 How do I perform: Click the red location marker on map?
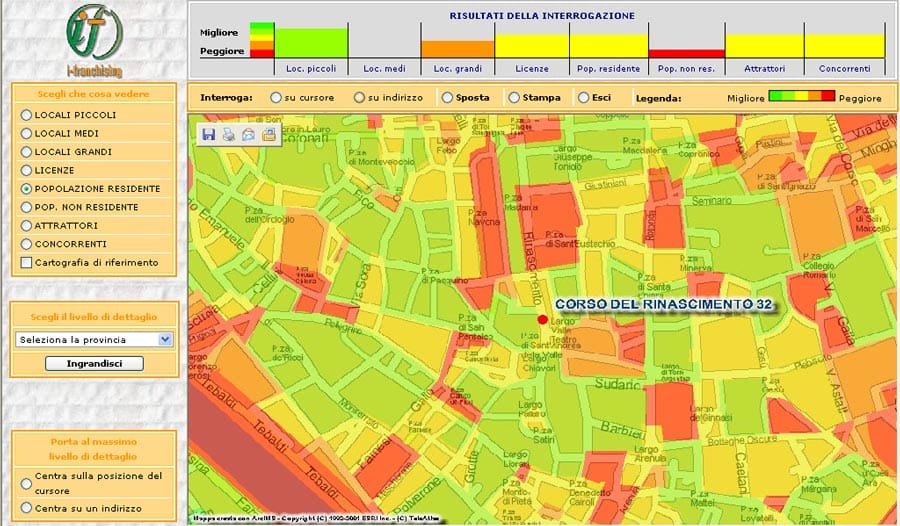pyautogui.click(x=543, y=319)
